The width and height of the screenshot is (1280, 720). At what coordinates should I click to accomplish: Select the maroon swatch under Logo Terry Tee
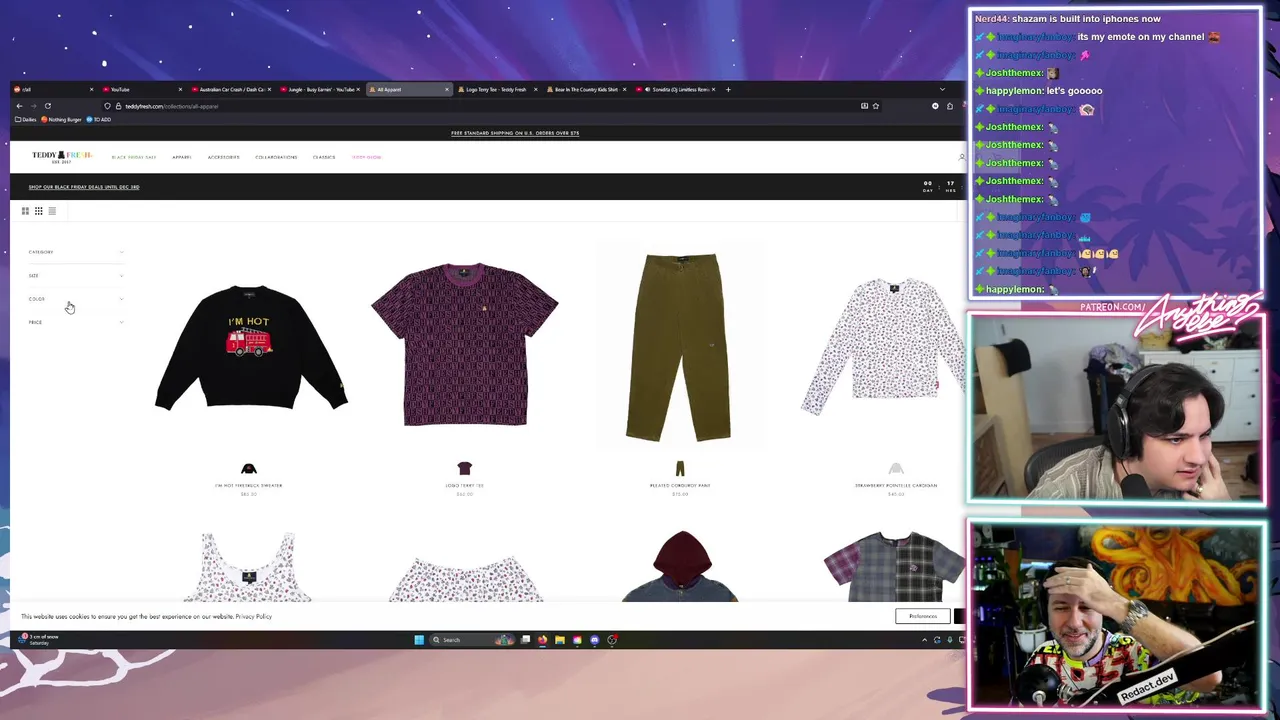tap(464, 468)
